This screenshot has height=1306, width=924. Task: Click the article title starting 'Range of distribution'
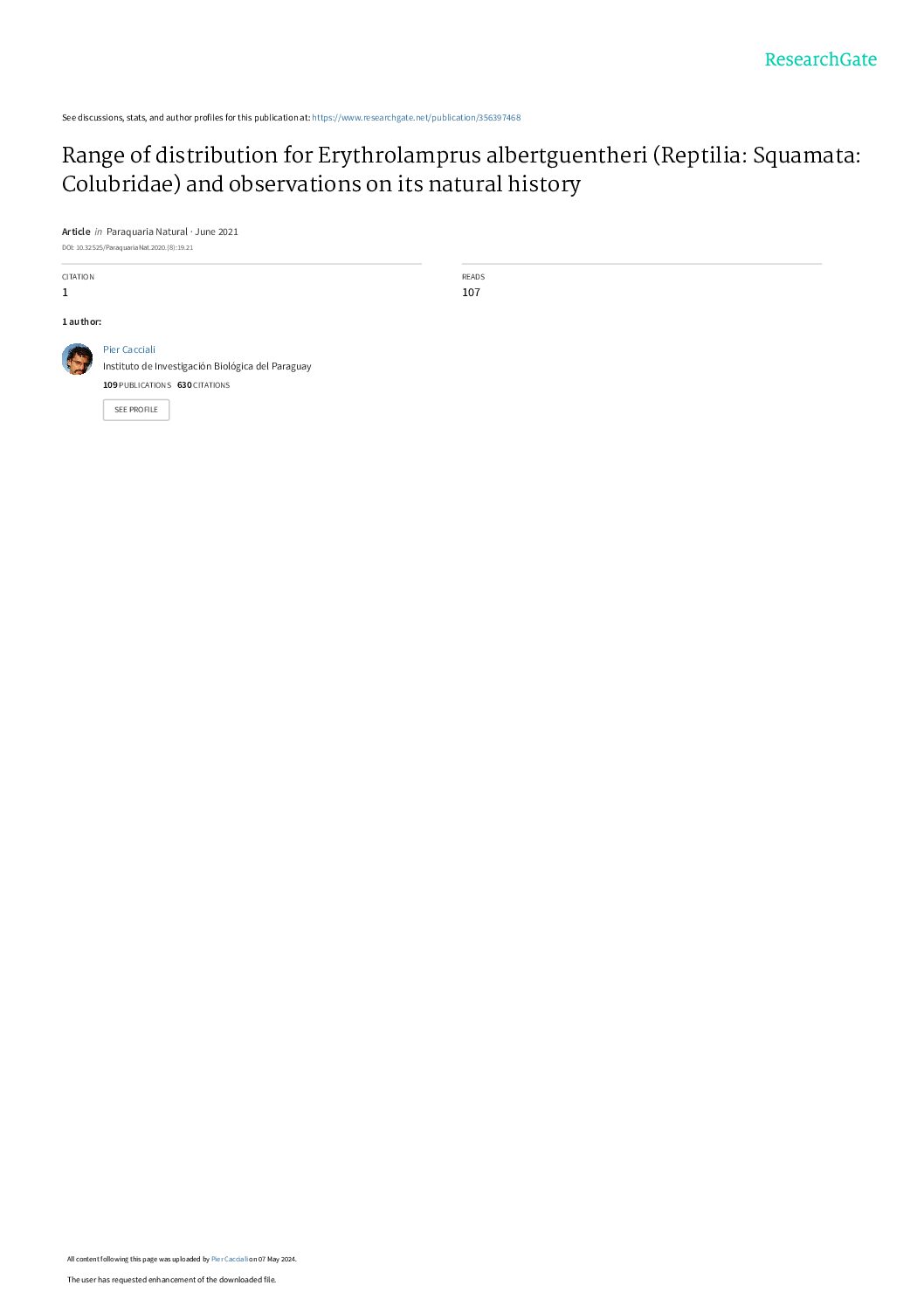(x=461, y=169)
